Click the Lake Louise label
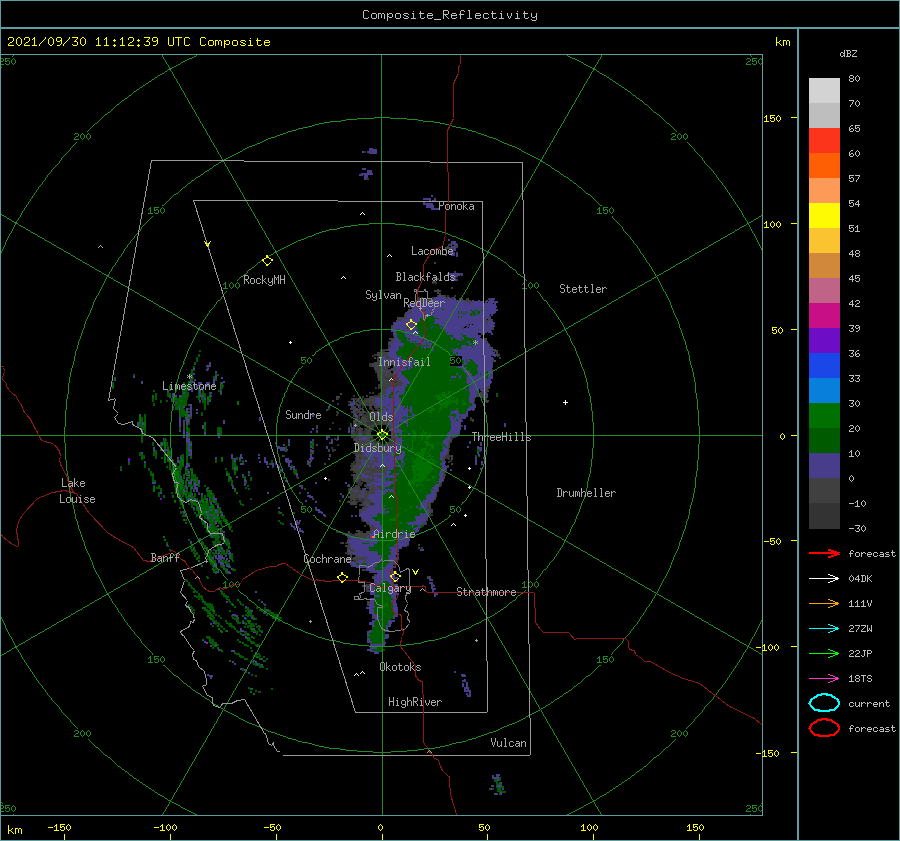Viewport: 900px width, 841px height. coord(77,491)
